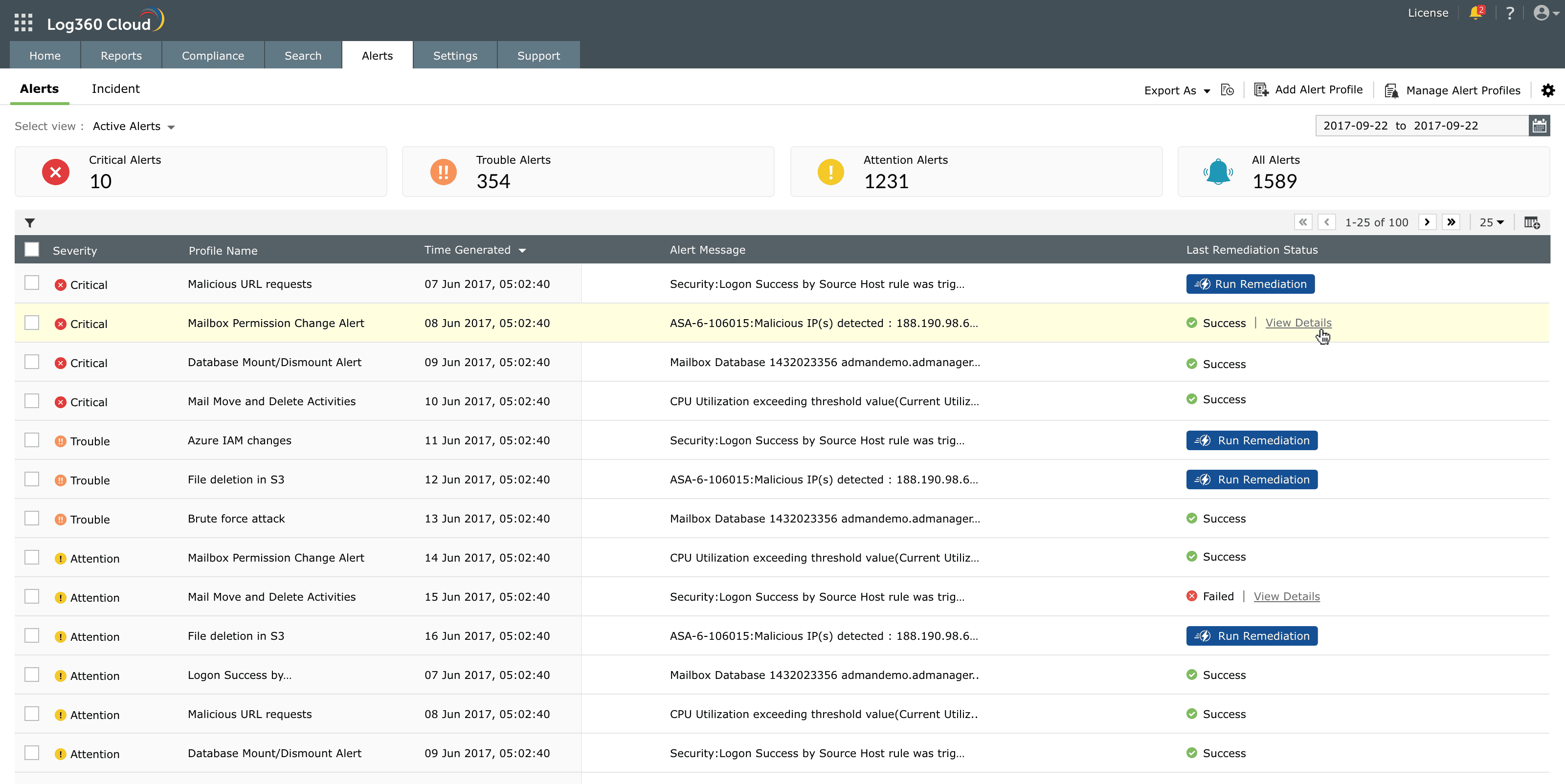Image resolution: width=1565 pixels, height=784 pixels.
Task: Go to the next page of alerts
Action: click(x=1427, y=222)
